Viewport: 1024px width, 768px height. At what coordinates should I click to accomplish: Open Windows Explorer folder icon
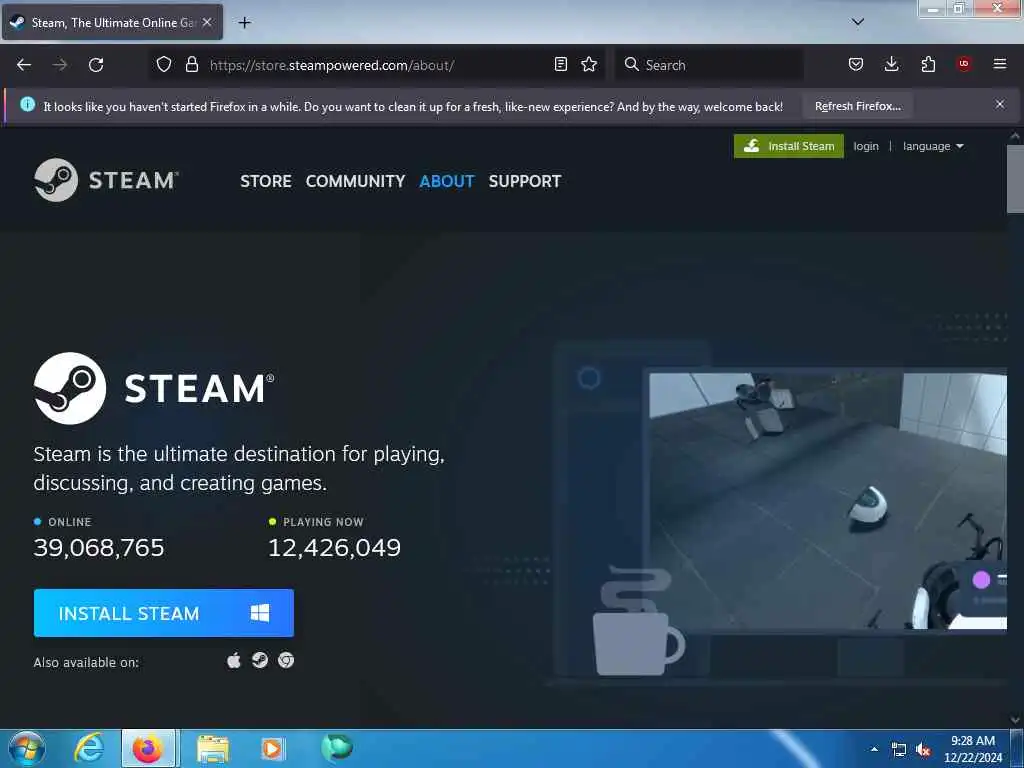point(213,749)
